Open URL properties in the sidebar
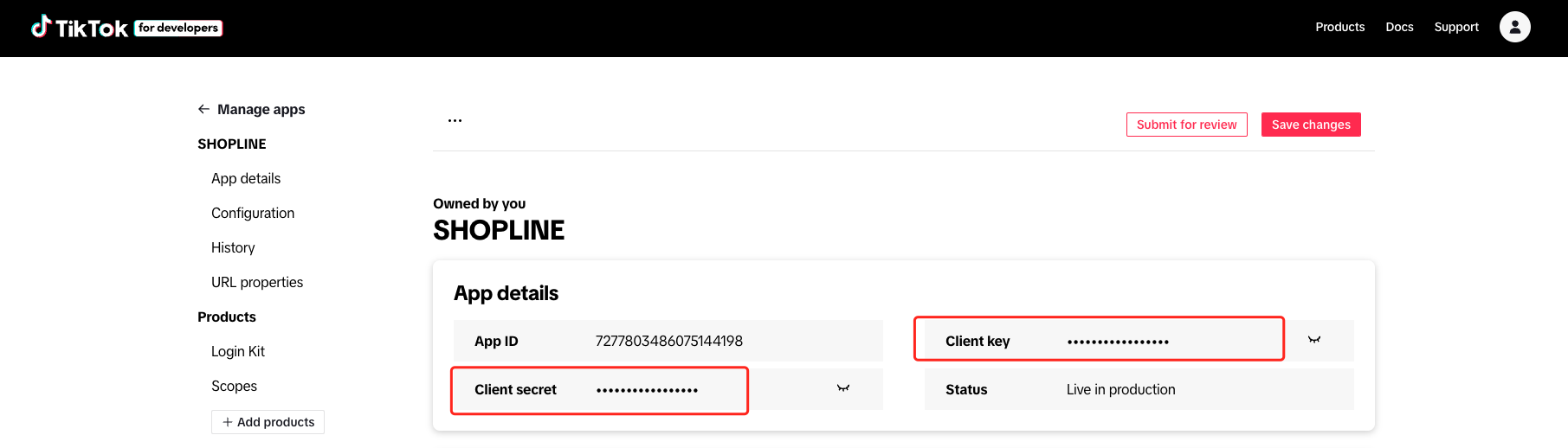 [x=257, y=282]
